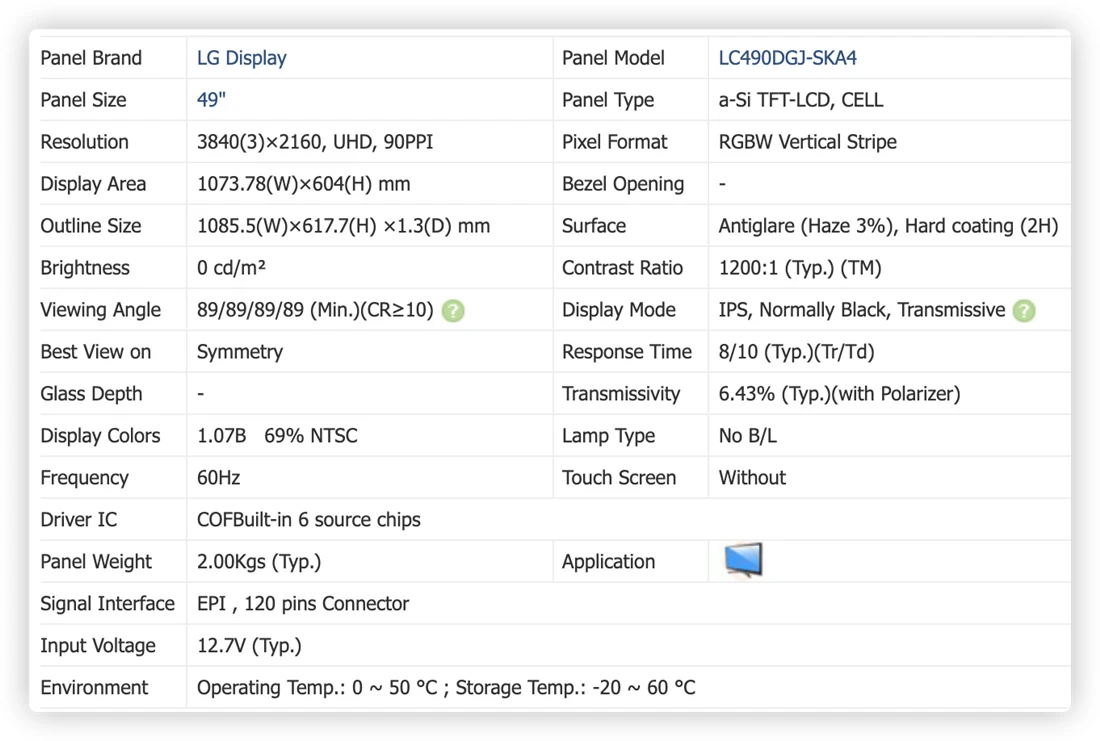Viewport: 1100px width, 741px height.
Task: Select the "60Hz" frequency value
Action: [x=218, y=478]
